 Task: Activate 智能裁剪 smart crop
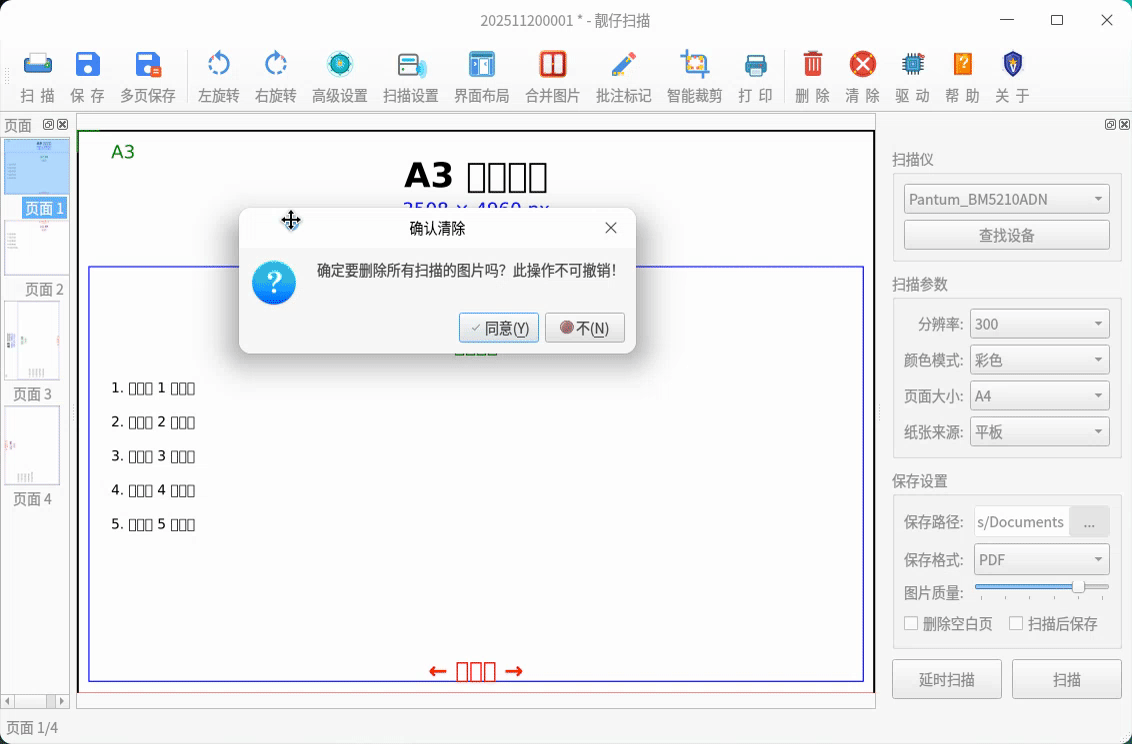coord(695,76)
